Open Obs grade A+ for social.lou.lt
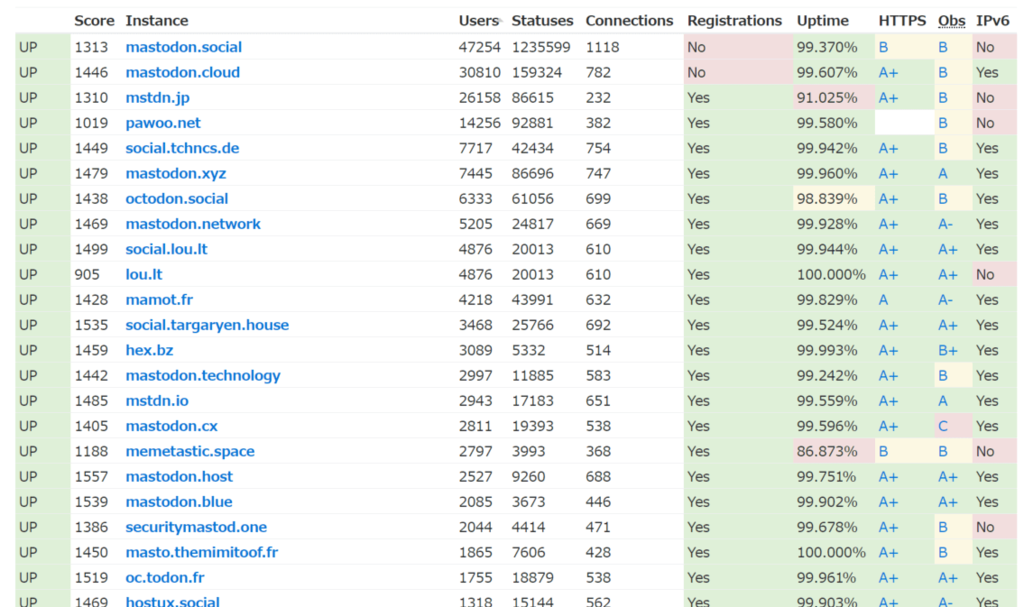1024x607 pixels. (948, 250)
